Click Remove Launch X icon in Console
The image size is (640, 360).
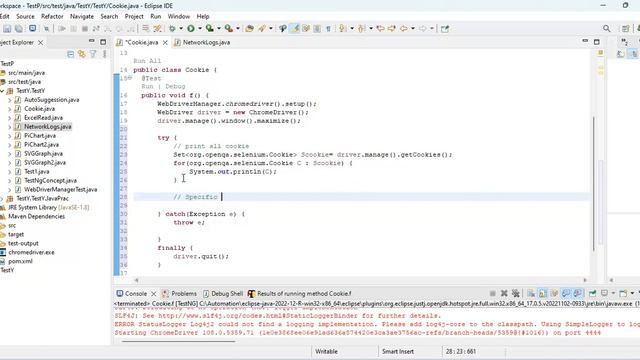click(x=504, y=293)
